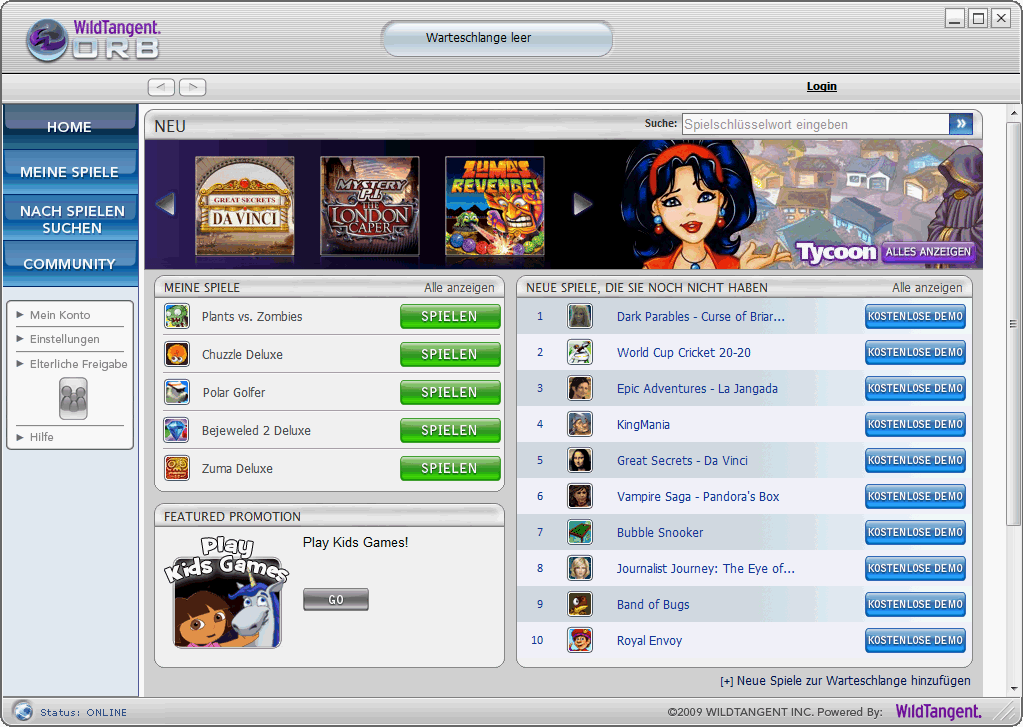This screenshot has width=1023, height=727.
Task: Play Bejeweled 2 Deluxe with SPIELEN button
Action: [x=450, y=430]
